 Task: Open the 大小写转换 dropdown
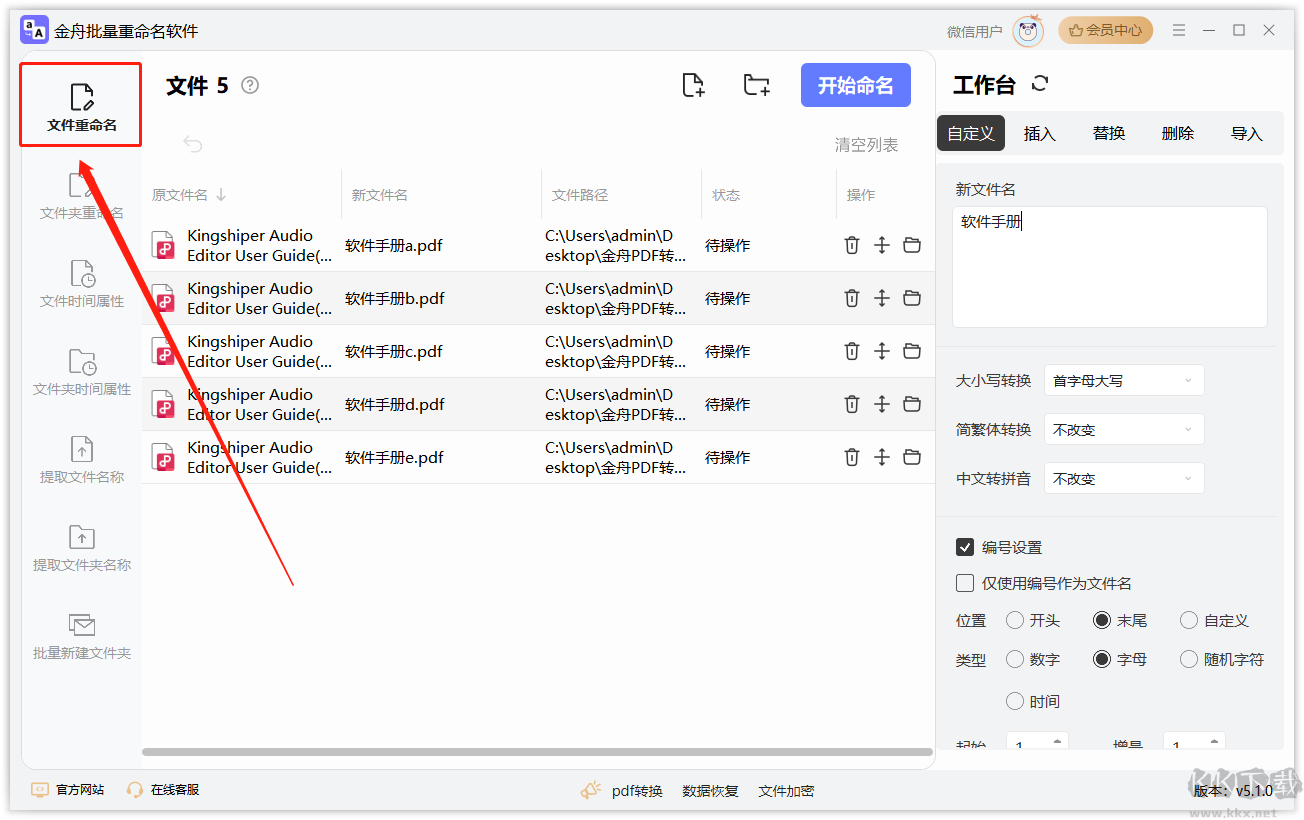pyautogui.click(x=1123, y=380)
